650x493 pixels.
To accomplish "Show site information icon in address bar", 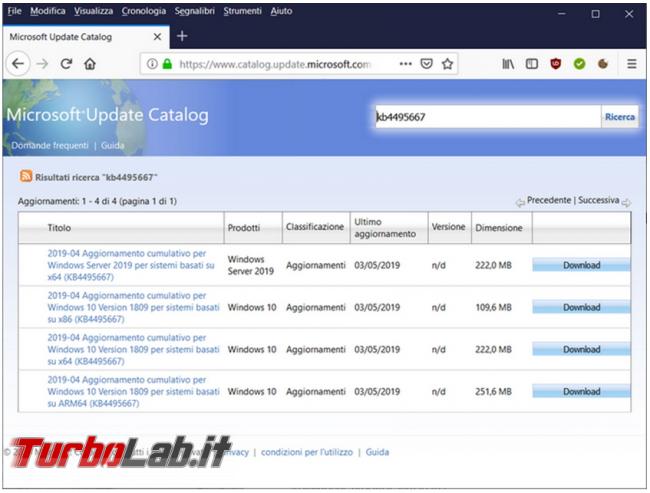I will (152, 64).
